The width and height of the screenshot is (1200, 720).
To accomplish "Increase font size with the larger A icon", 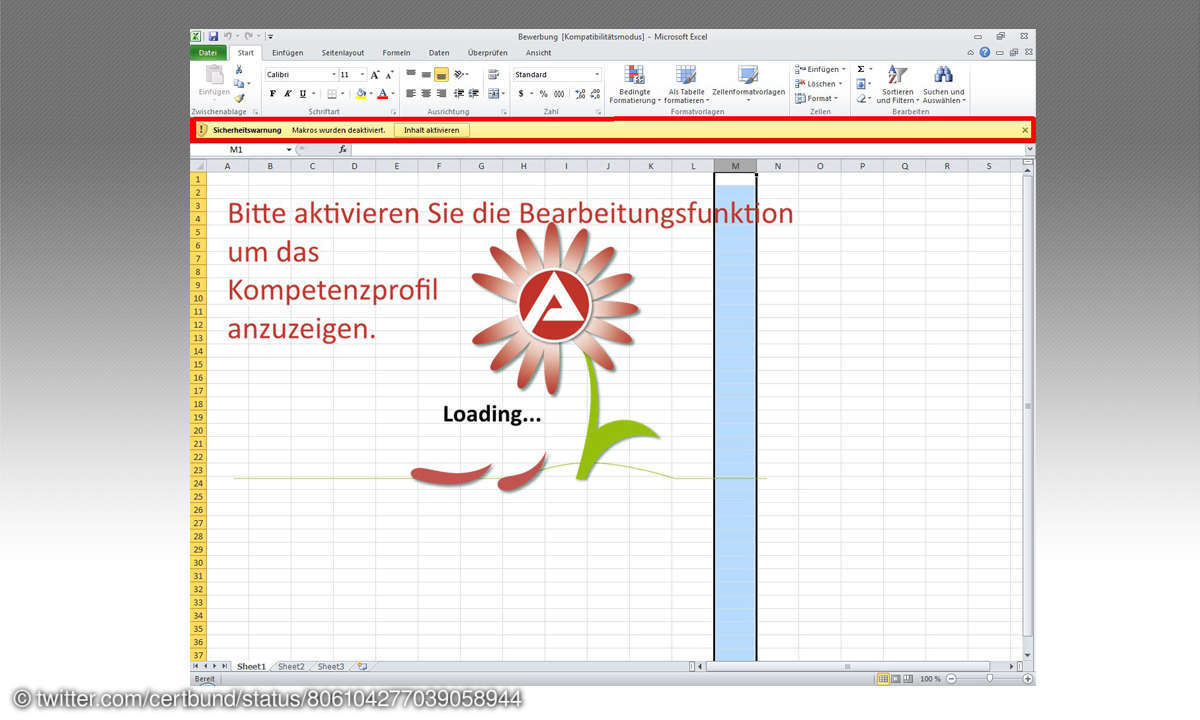I will tap(375, 75).
